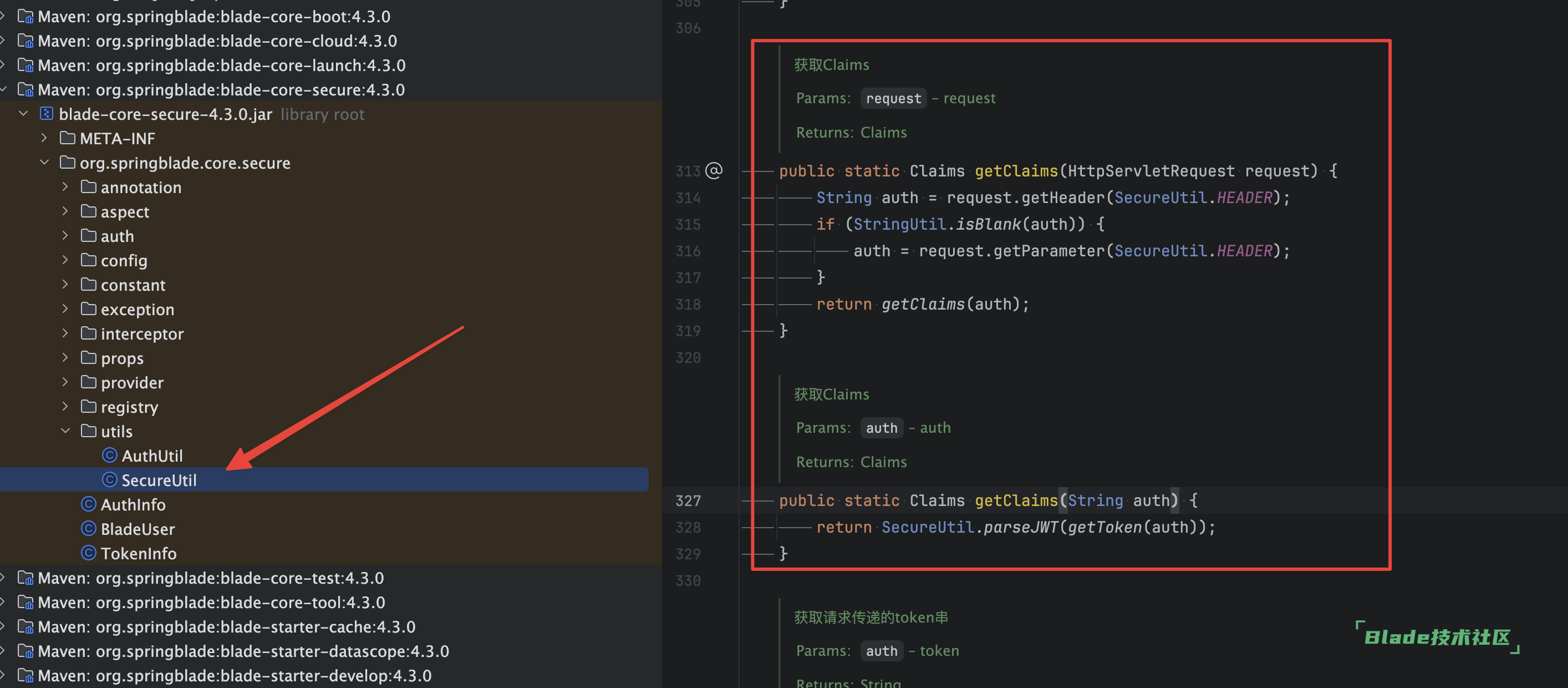Open the BladeUser class file
The height and width of the screenshot is (688, 1568).
point(138,528)
